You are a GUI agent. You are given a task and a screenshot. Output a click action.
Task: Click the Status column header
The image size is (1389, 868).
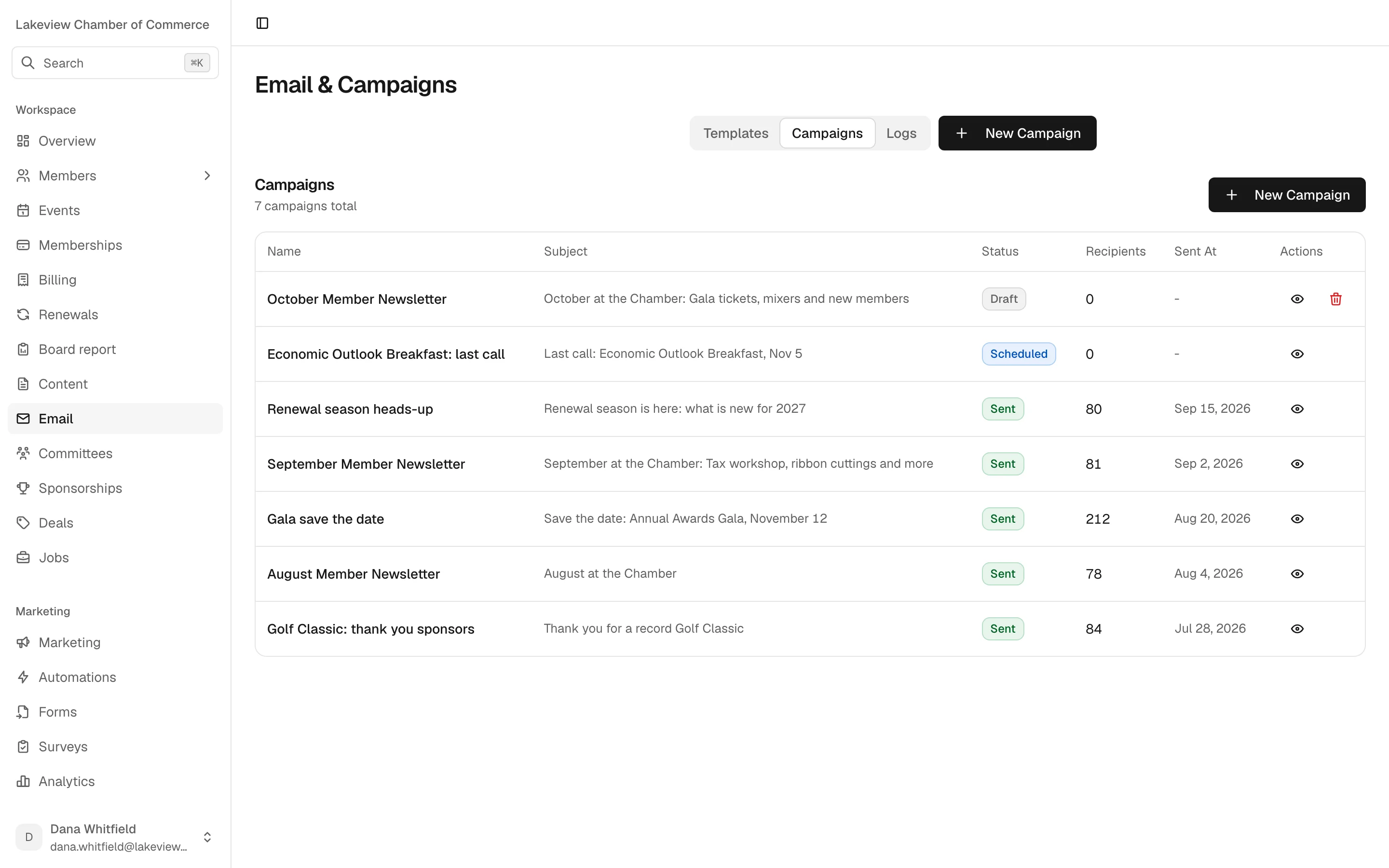pos(999,251)
